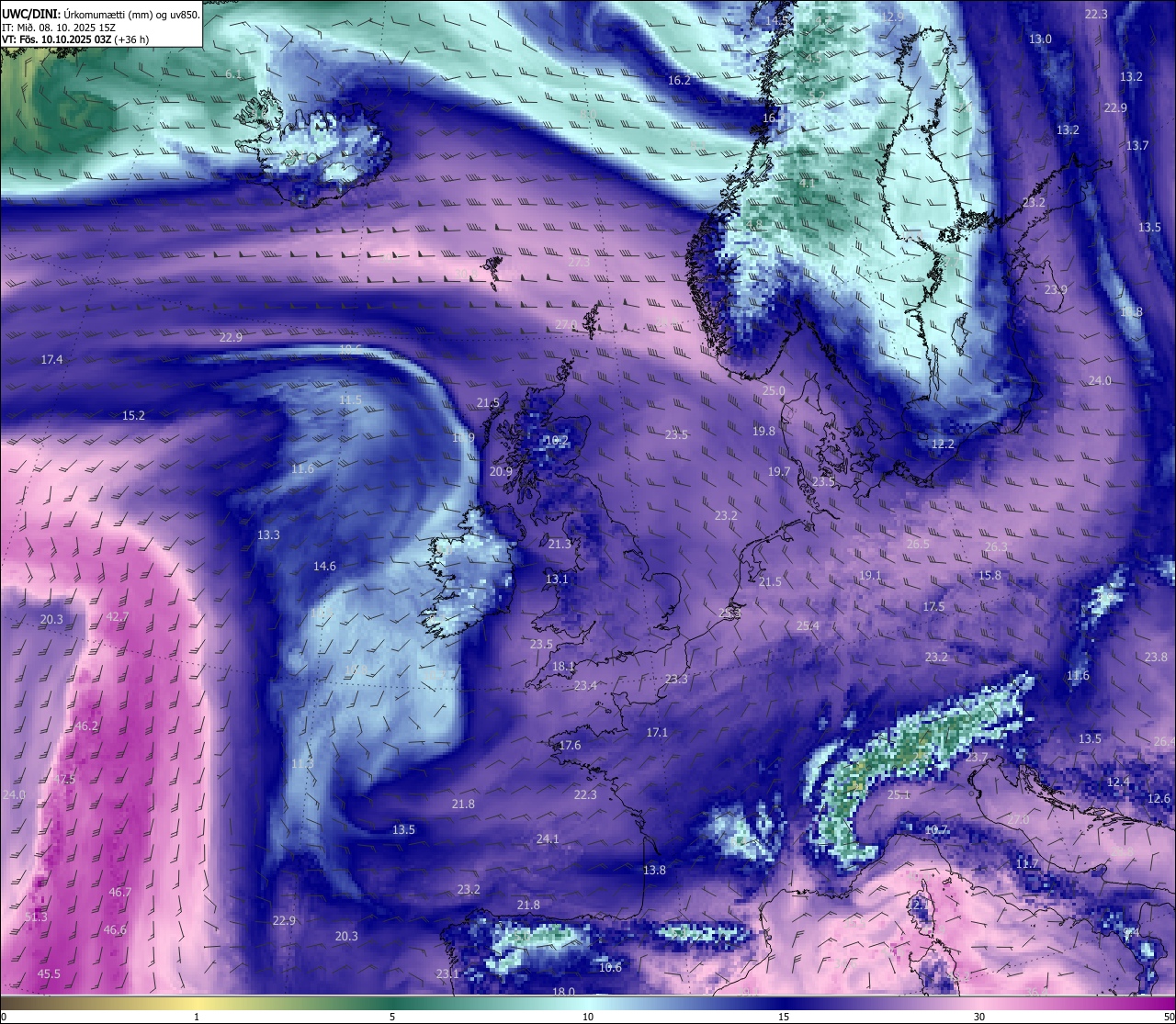Click the 'VT: Fös. 10.10.2025 03Z (+36 h)' line

tap(75, 39)
